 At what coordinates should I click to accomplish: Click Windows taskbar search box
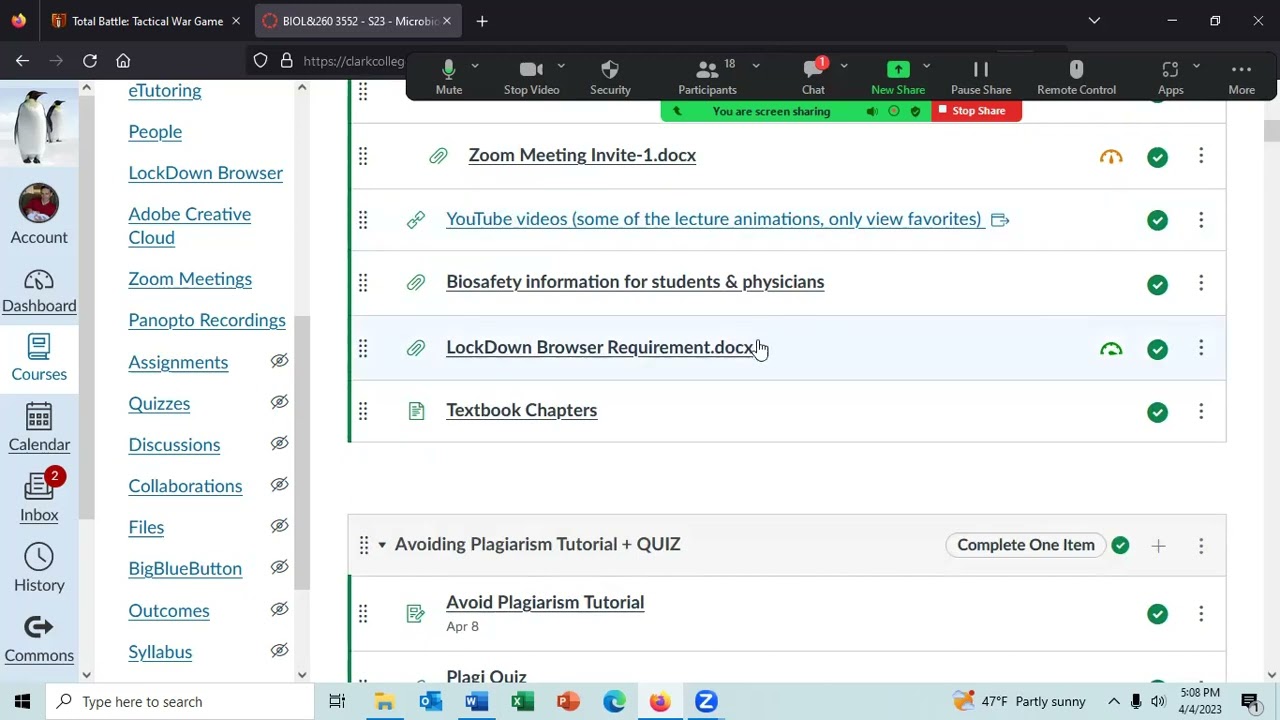pos(183,702)
